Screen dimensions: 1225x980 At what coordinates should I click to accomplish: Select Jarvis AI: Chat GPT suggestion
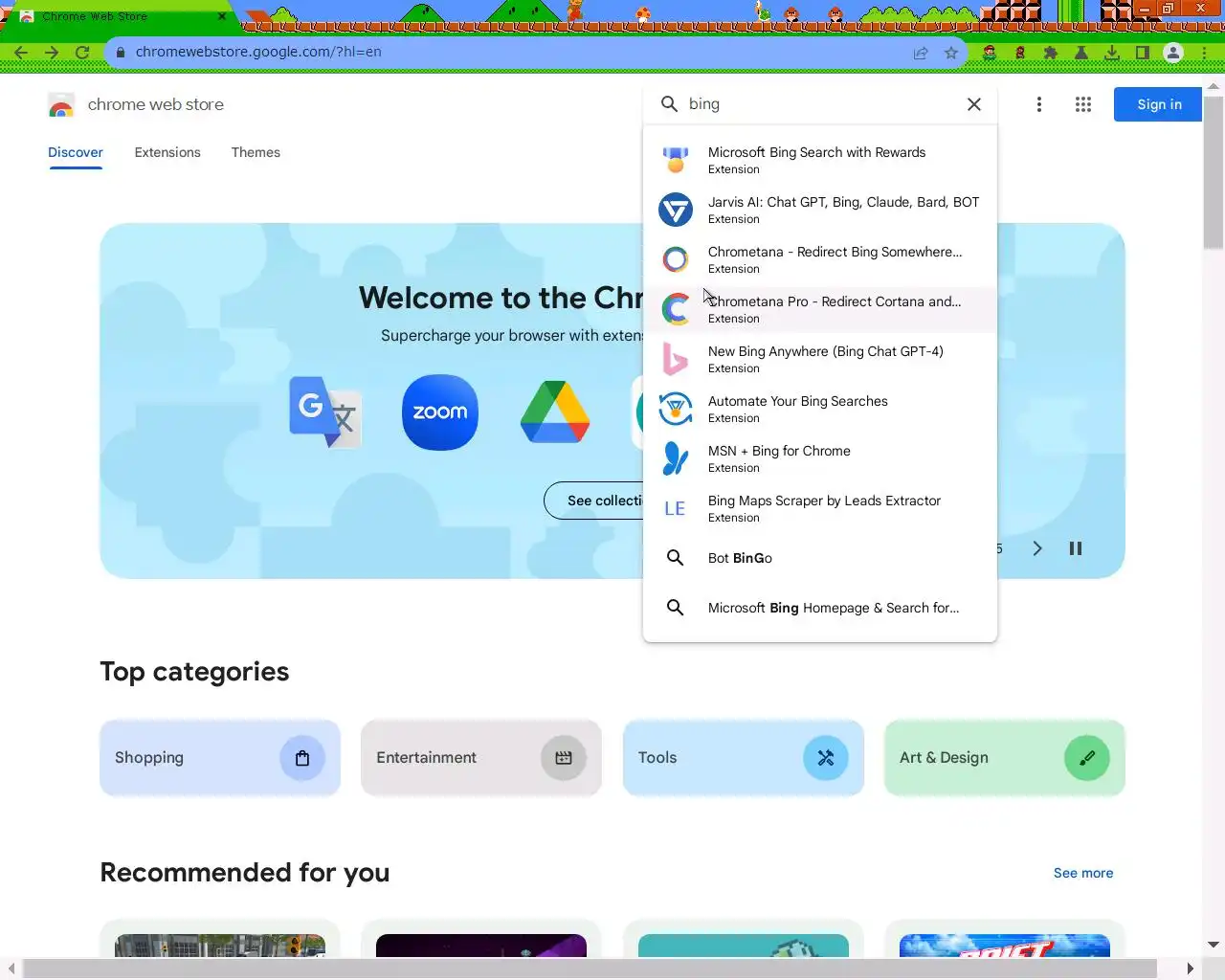coord(820,210)
